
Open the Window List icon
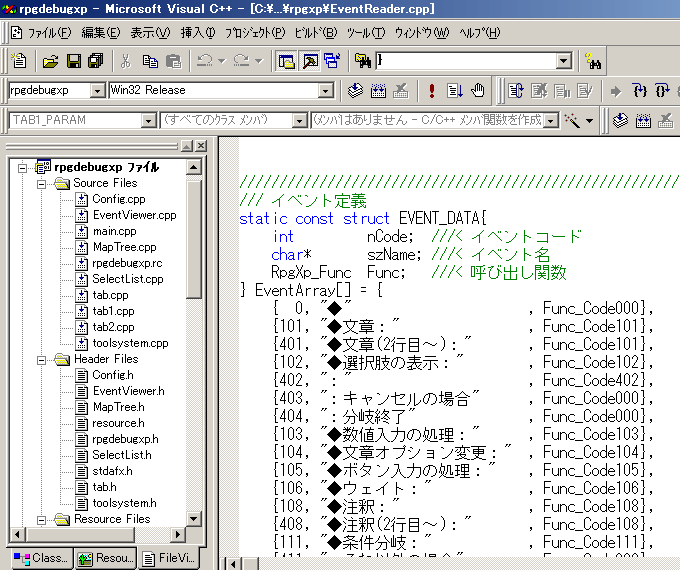tap(333, 61)
